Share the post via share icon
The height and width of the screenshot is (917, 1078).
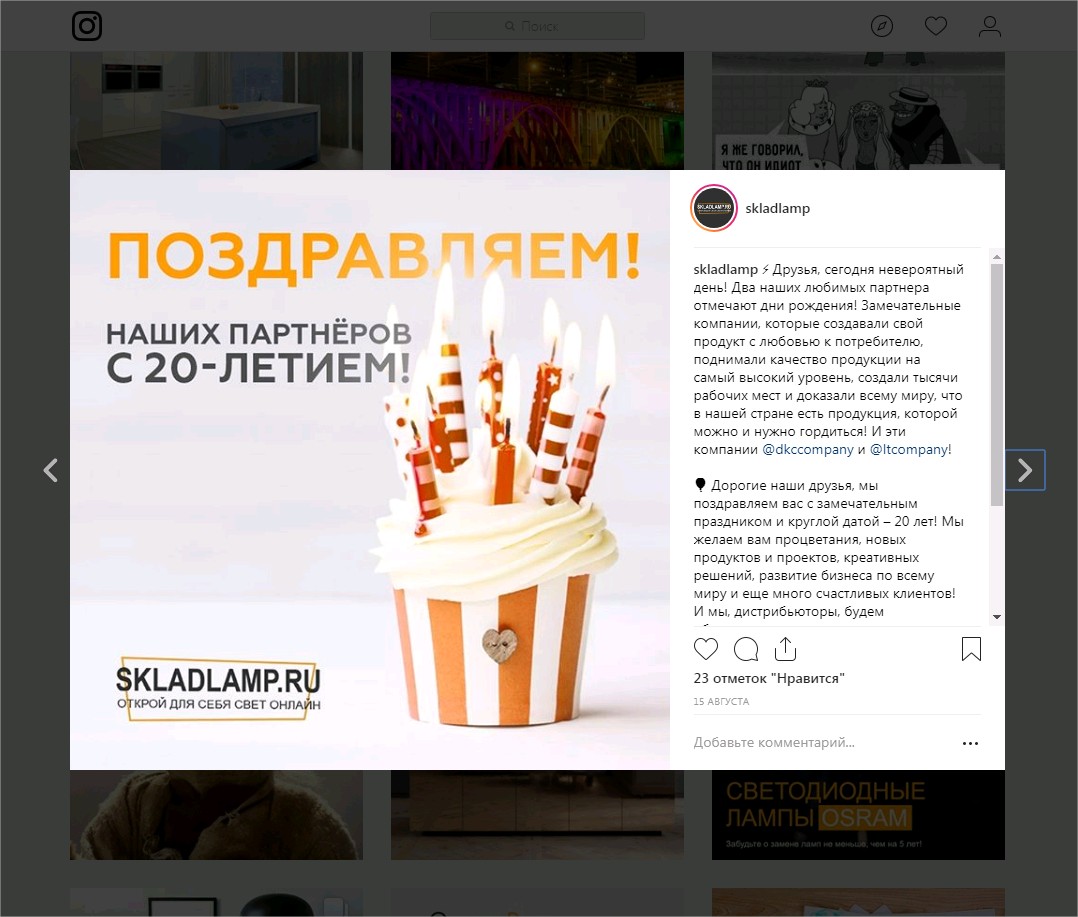(785, 649)
